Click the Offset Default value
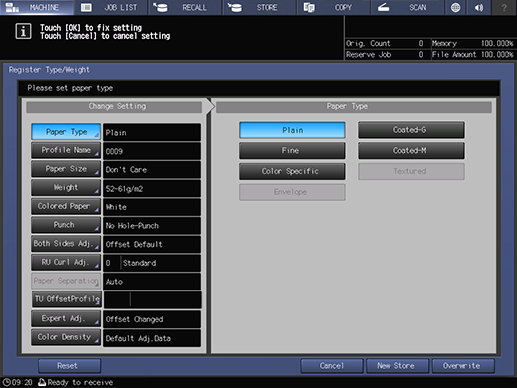517x388 pixels. (152, 244)
